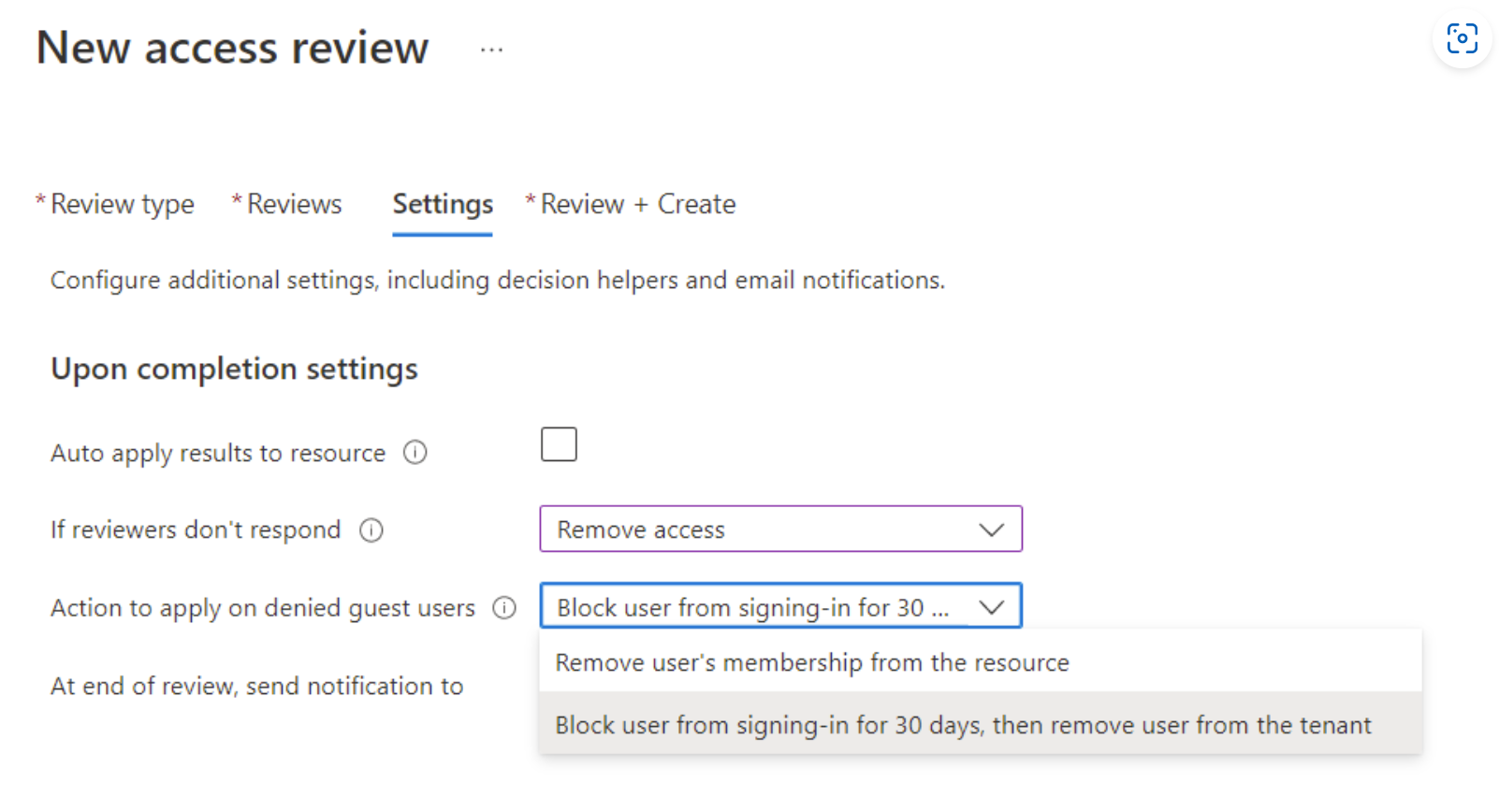Go to the Review + Create tab
The height and width of the screenshot is (812, 1499).
tap(638, 204)
